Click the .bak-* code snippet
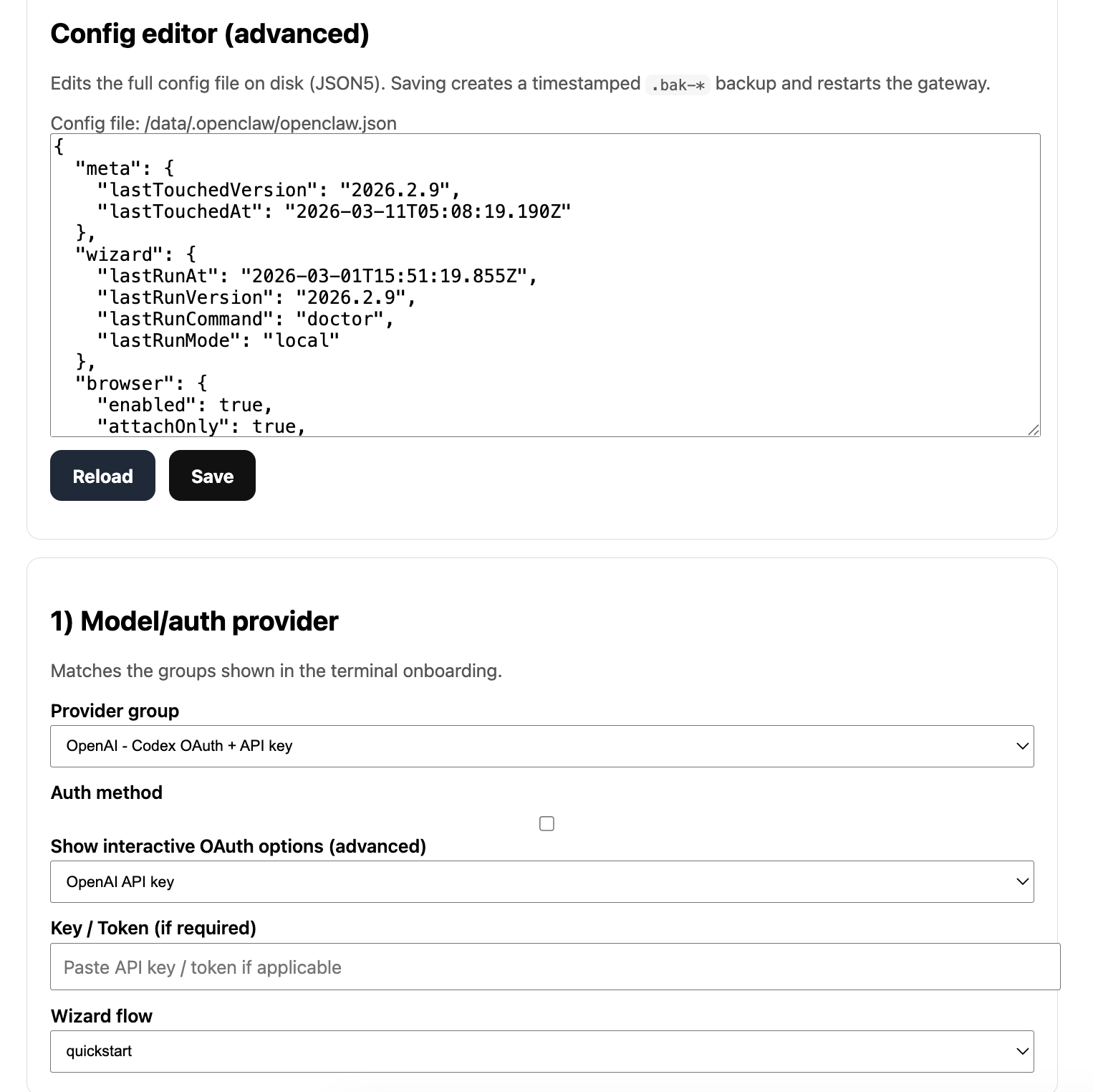1093x1092 pixels. pos(677,85)
